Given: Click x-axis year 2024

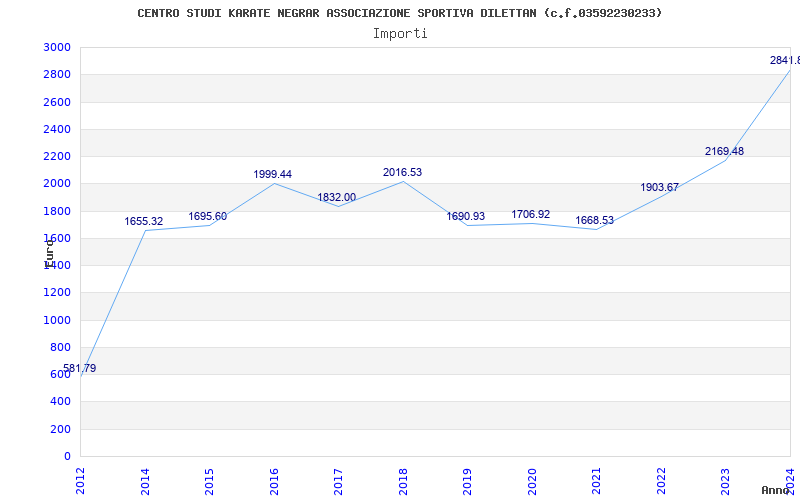Looking at the screenshot, I should (x=790, y=481).
